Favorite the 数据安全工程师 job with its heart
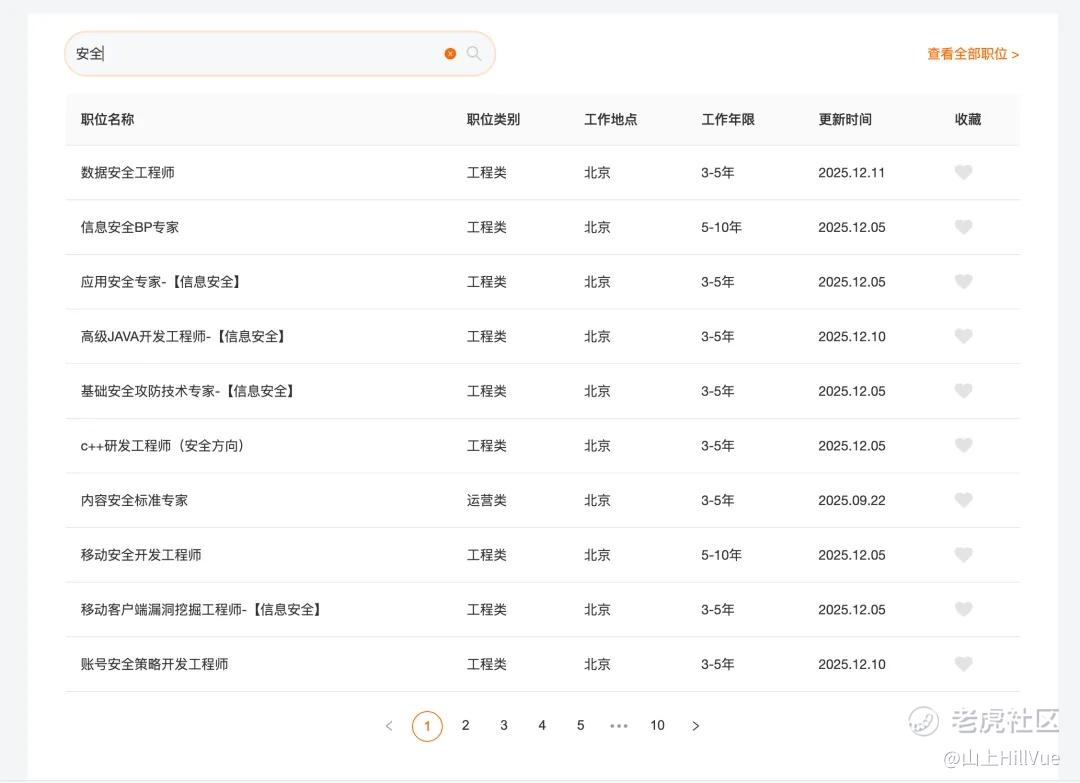Image resolution: width=1080 pixels, height=783 pixels. click(x=964, y=172)
